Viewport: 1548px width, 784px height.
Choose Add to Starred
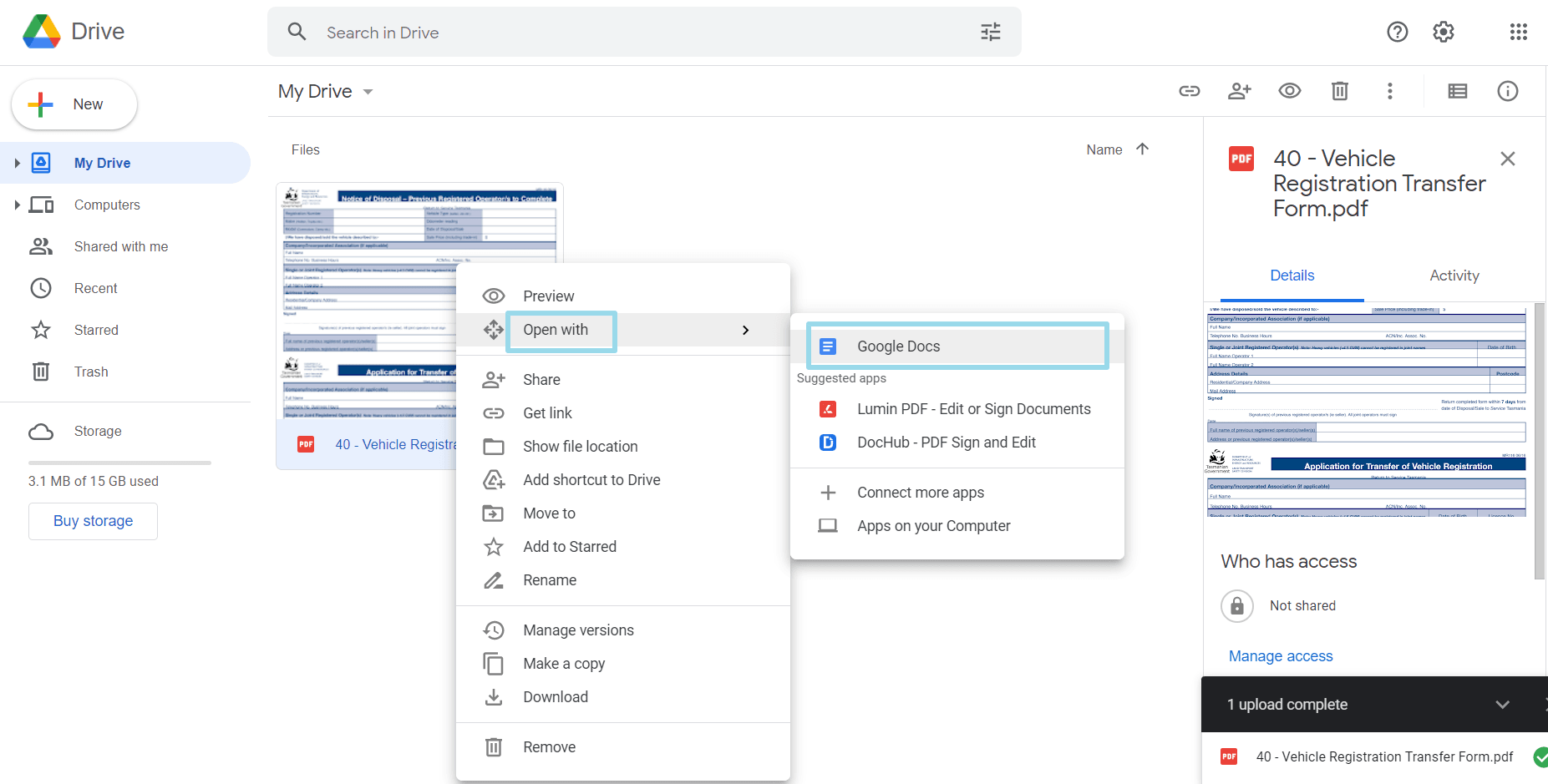tap(623, 547)
